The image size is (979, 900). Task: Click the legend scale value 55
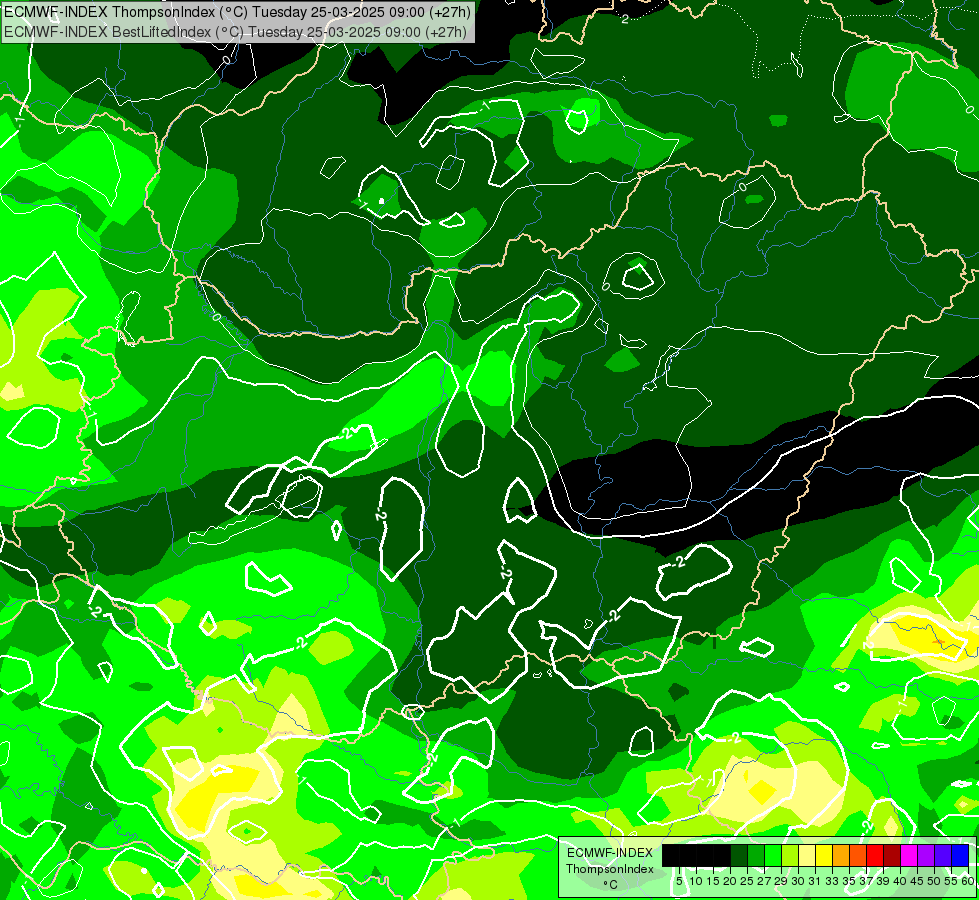click(x=952, y=881)
